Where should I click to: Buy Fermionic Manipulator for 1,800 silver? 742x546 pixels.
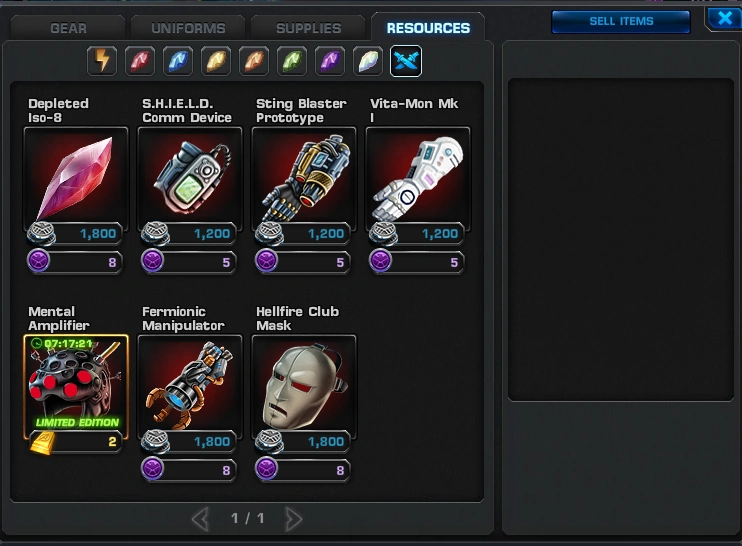tap(189, 441)
